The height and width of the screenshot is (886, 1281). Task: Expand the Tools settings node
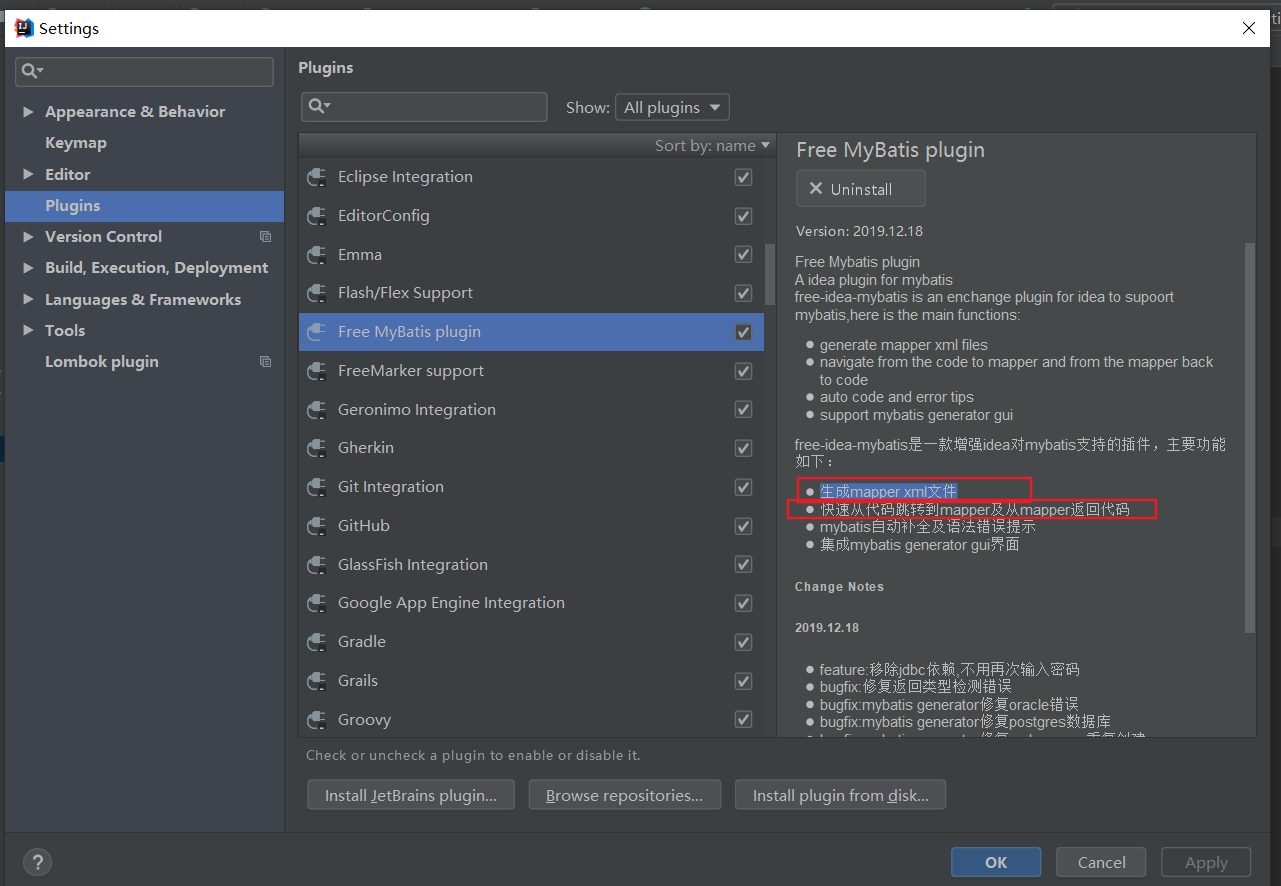pos(28,330)
